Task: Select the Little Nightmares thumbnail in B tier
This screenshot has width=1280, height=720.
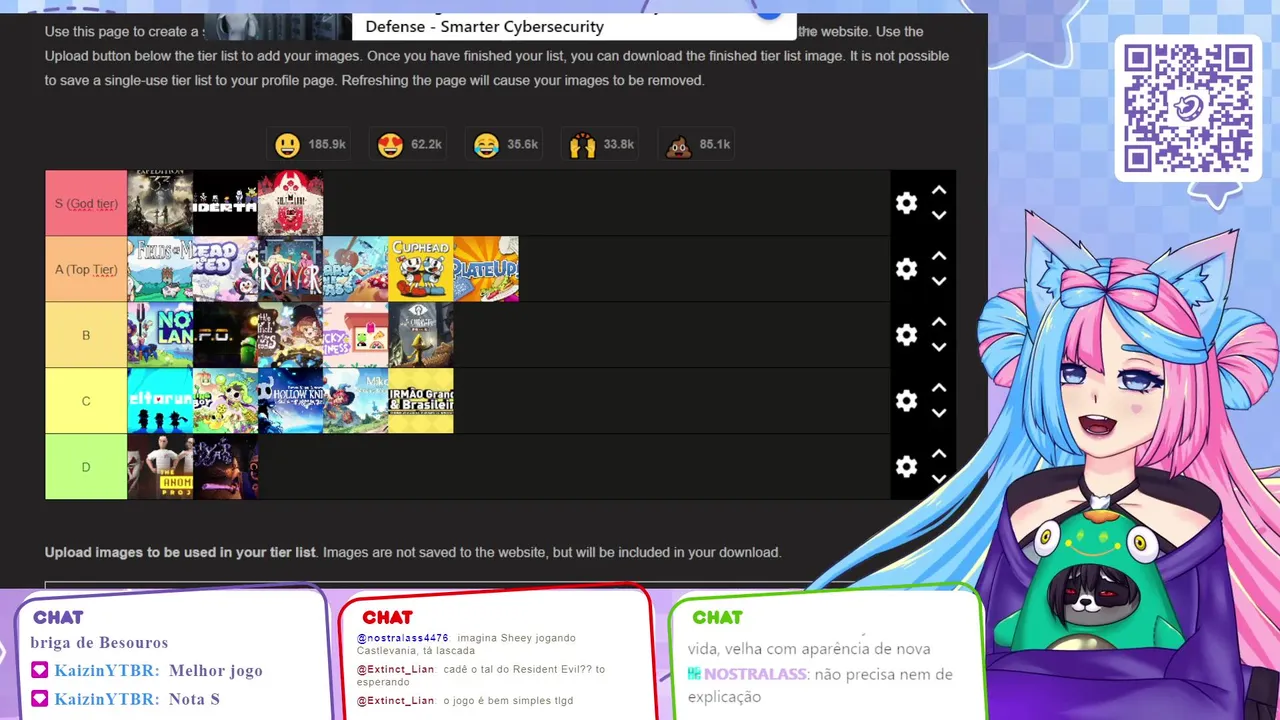Action: tap(420, 335)
